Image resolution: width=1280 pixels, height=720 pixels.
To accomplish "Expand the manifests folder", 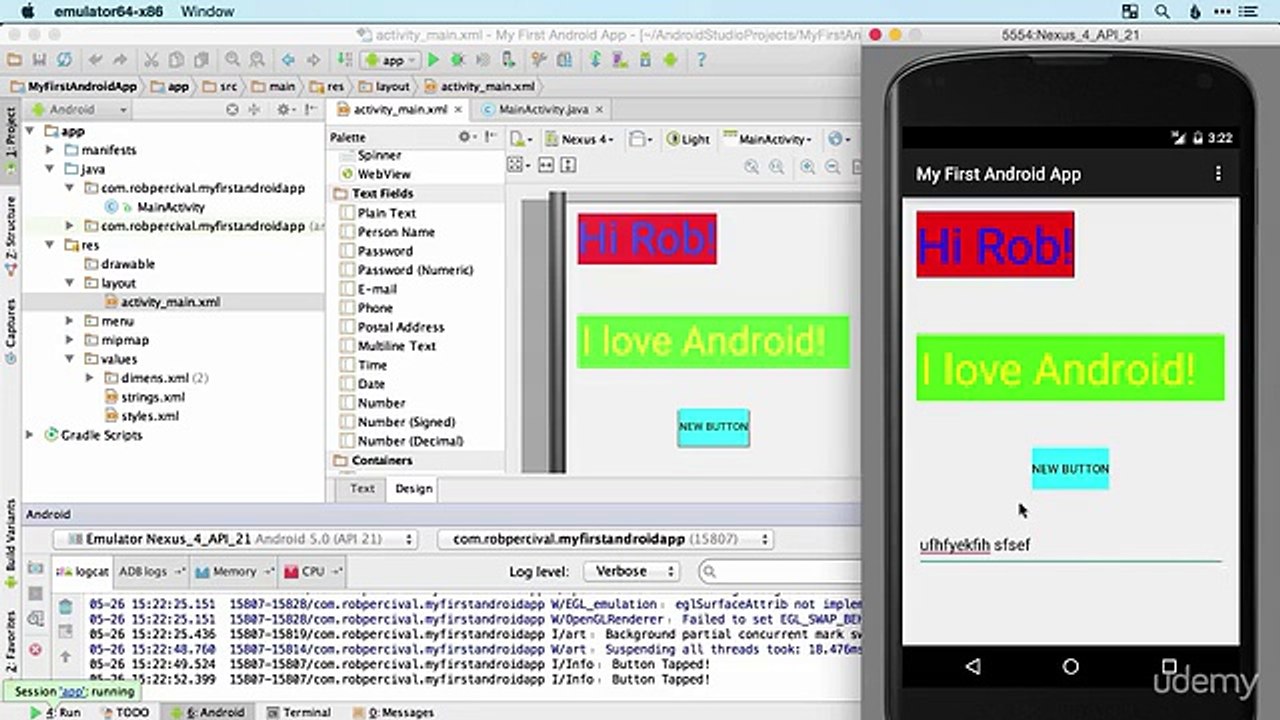I will 49,150.
